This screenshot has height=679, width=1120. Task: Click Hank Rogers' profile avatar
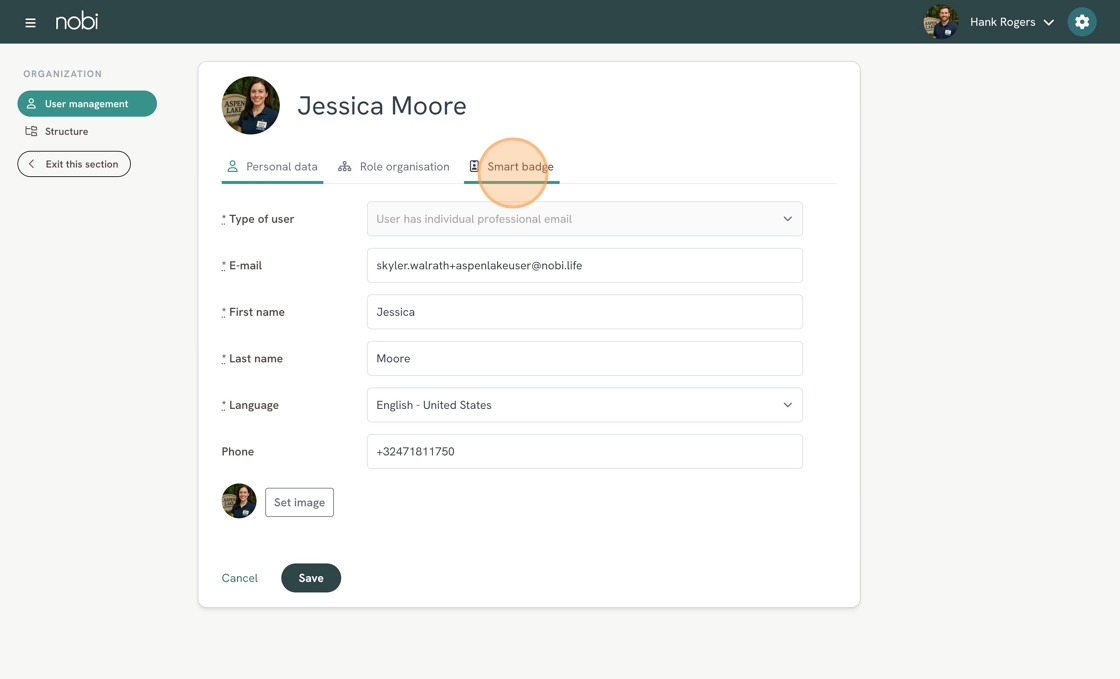(940, 22)
